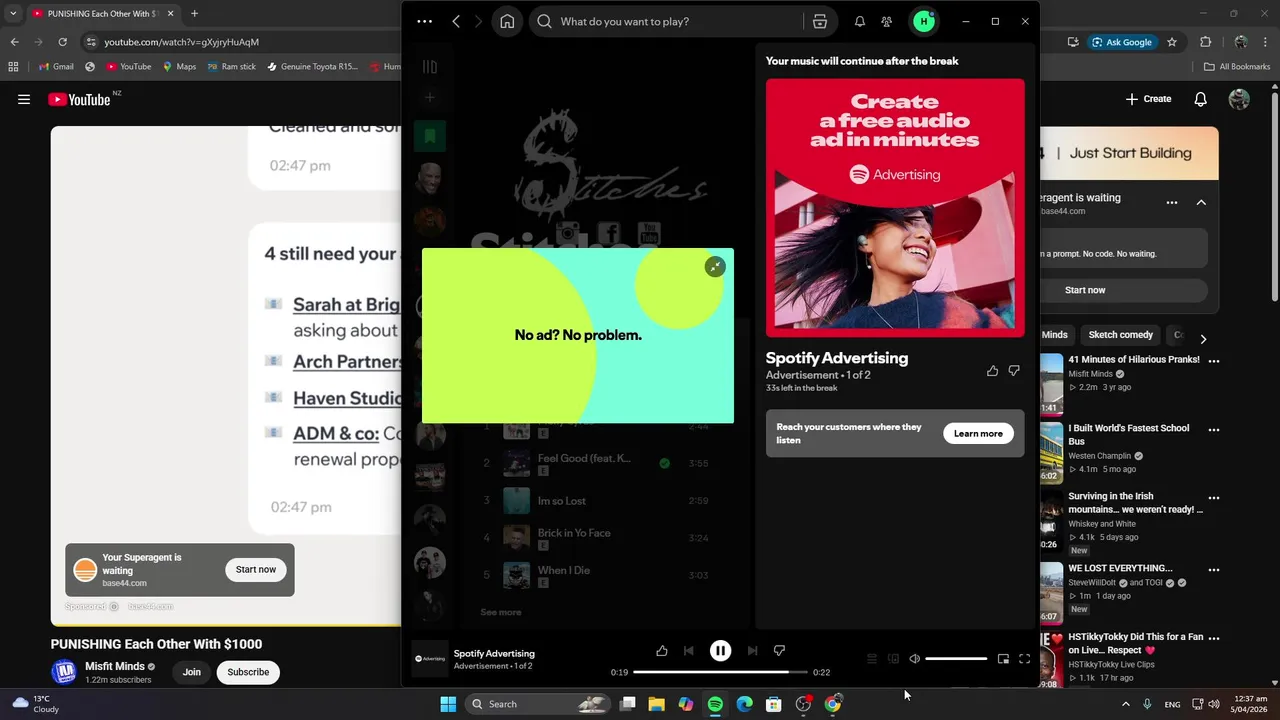This screenshot has height=720, width=1280.
Task: Open Spotify miniplayer
Action: [x=1003, y=659]
